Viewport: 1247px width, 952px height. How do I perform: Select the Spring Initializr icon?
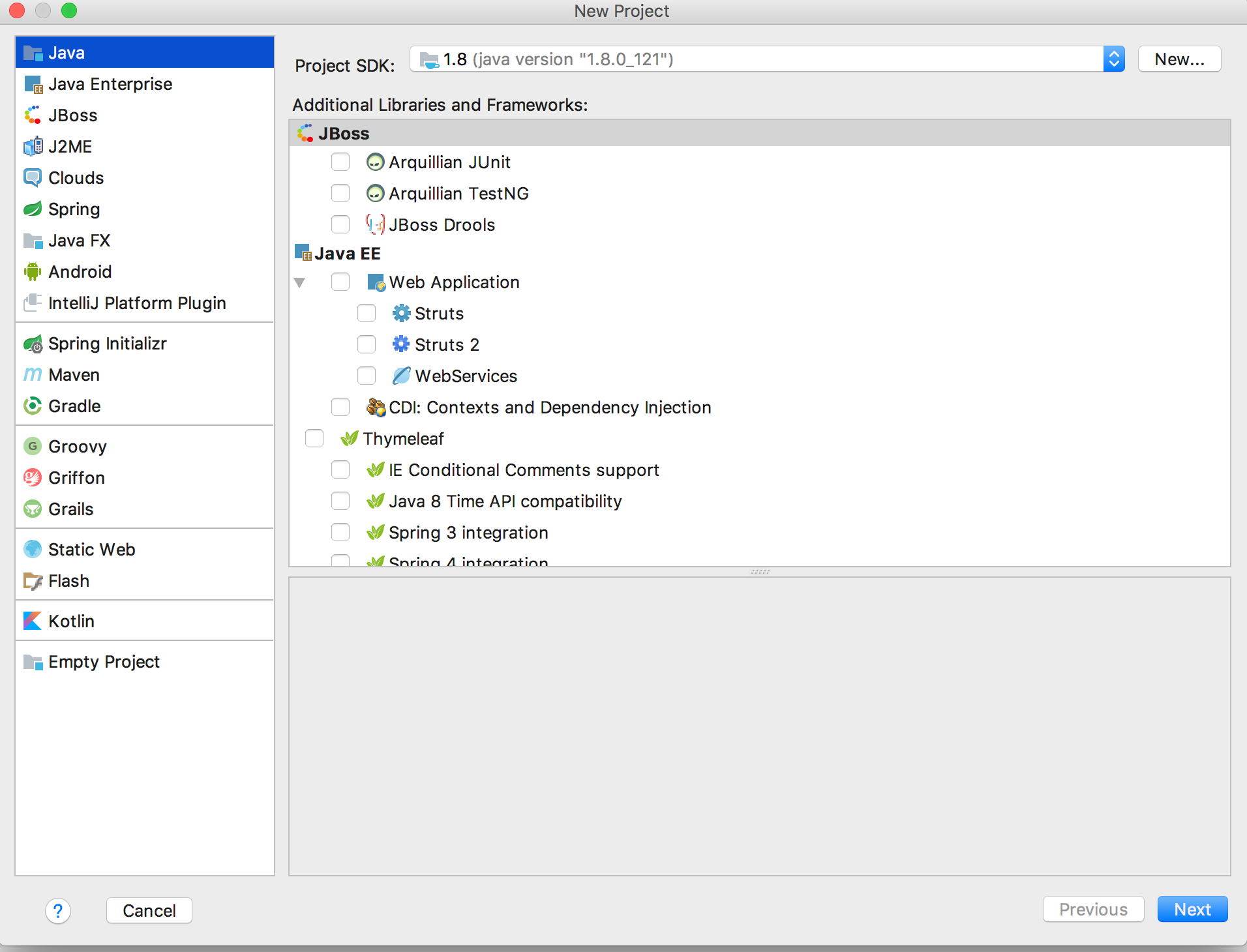coord(33,344)
